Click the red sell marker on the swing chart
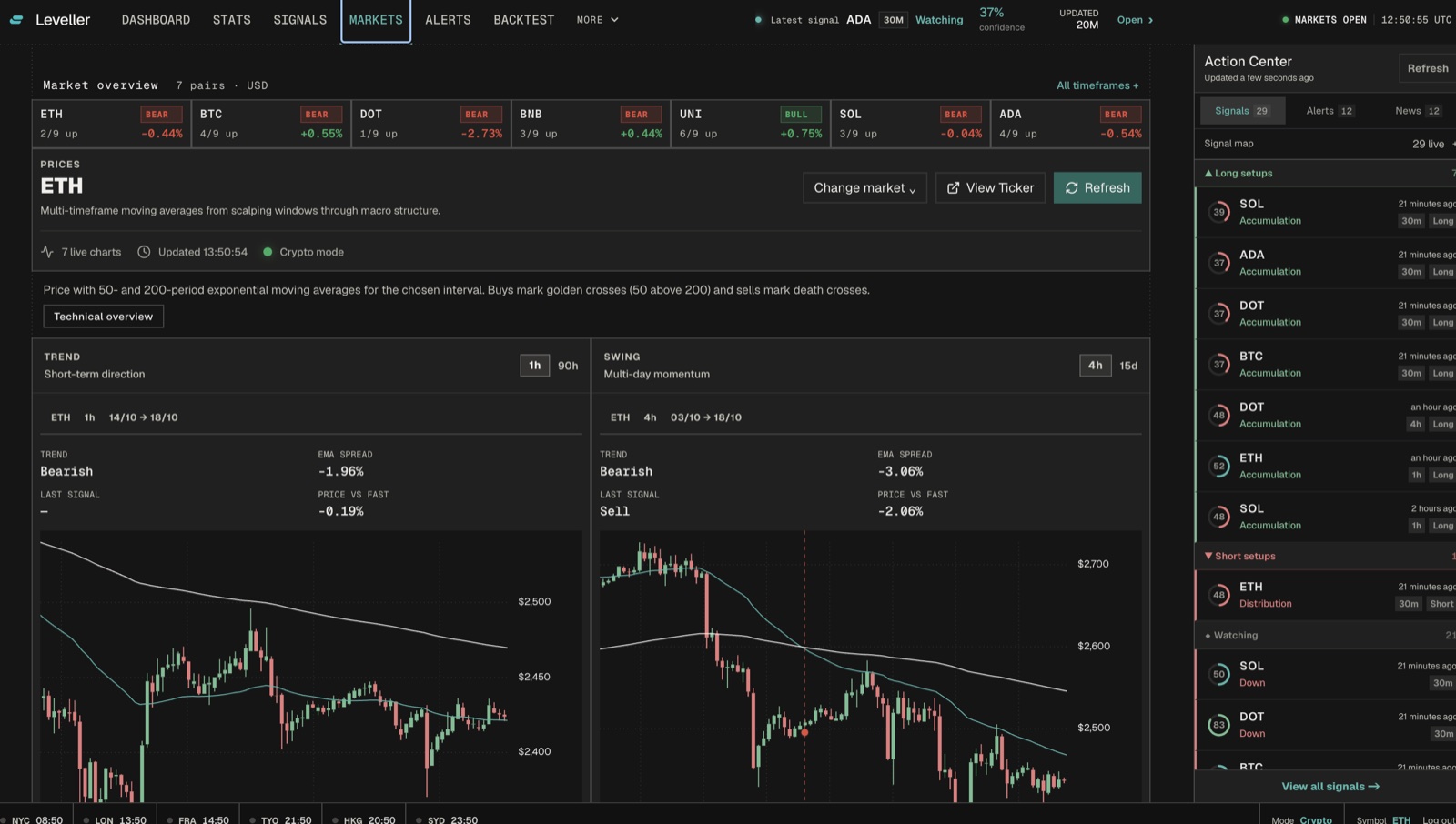 (x=804, y=732)
